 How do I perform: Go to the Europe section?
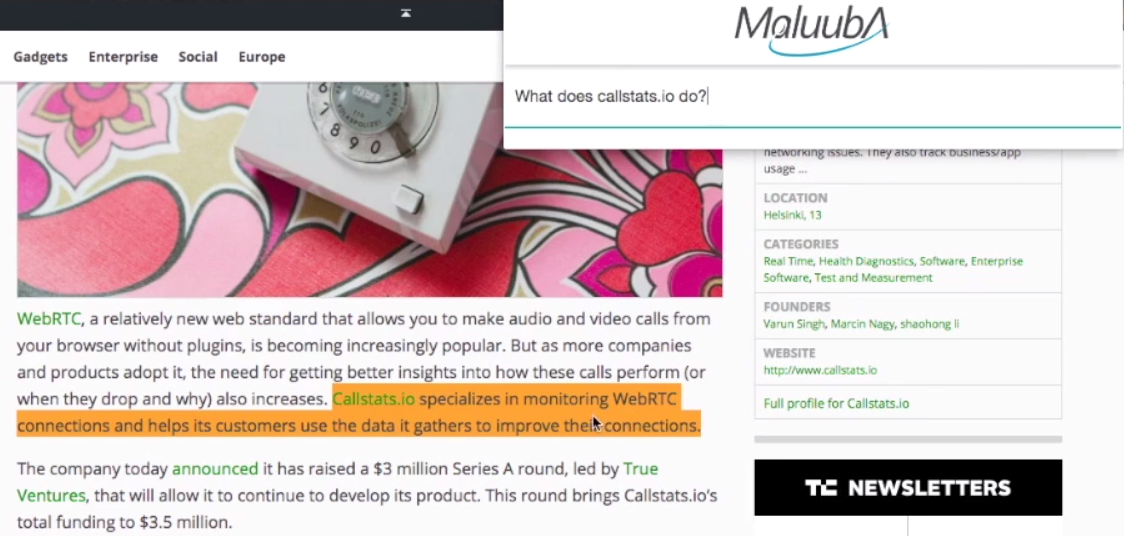tap(262, 57)
